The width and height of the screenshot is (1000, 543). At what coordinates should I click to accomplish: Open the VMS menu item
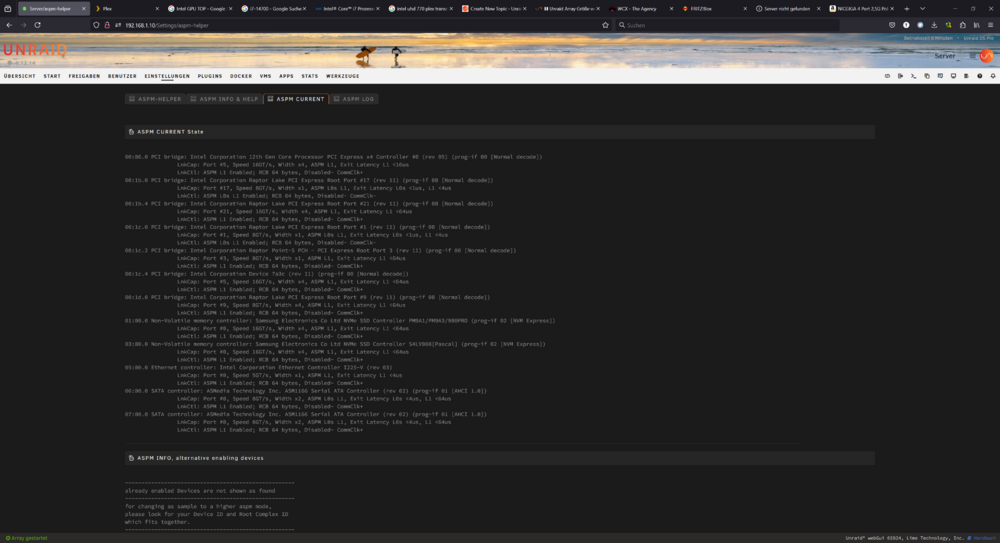coord(265,76)
